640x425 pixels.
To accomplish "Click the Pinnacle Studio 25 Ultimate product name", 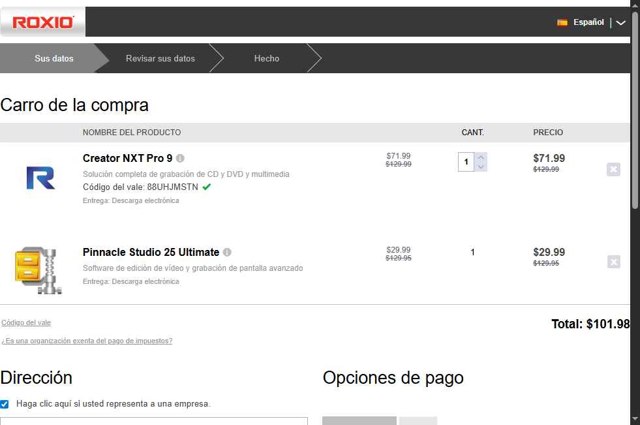I will pos(151,252).
